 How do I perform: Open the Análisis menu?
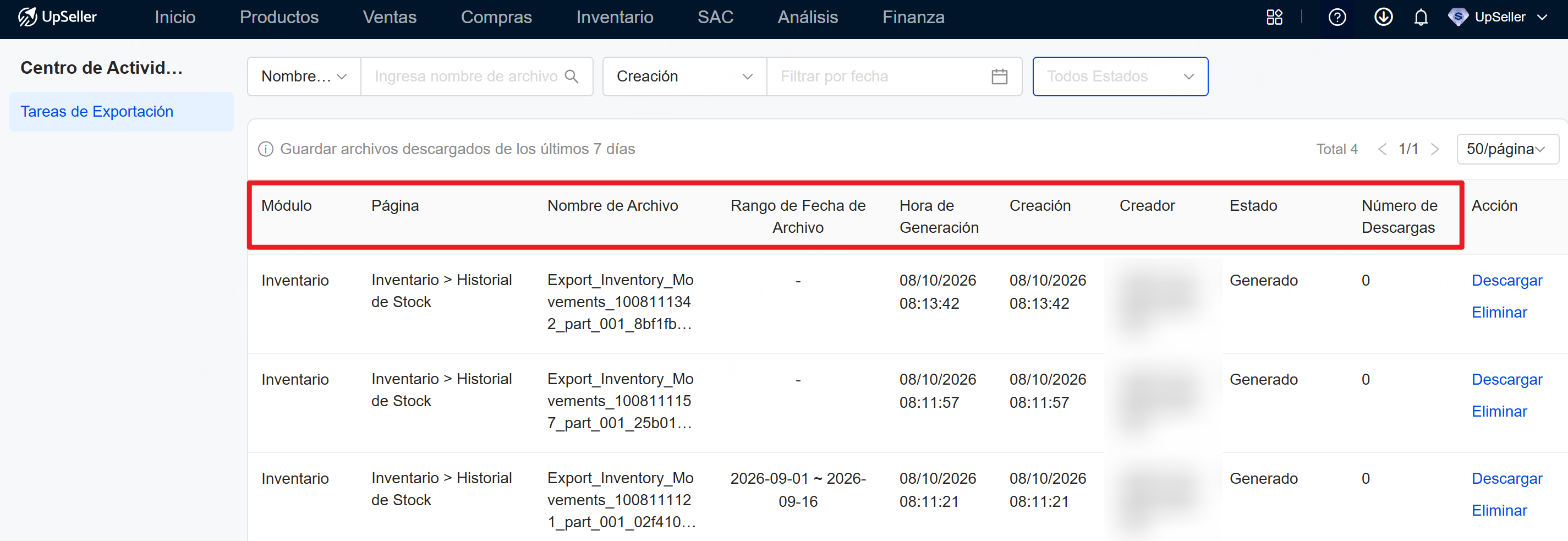tap(808, 17)
